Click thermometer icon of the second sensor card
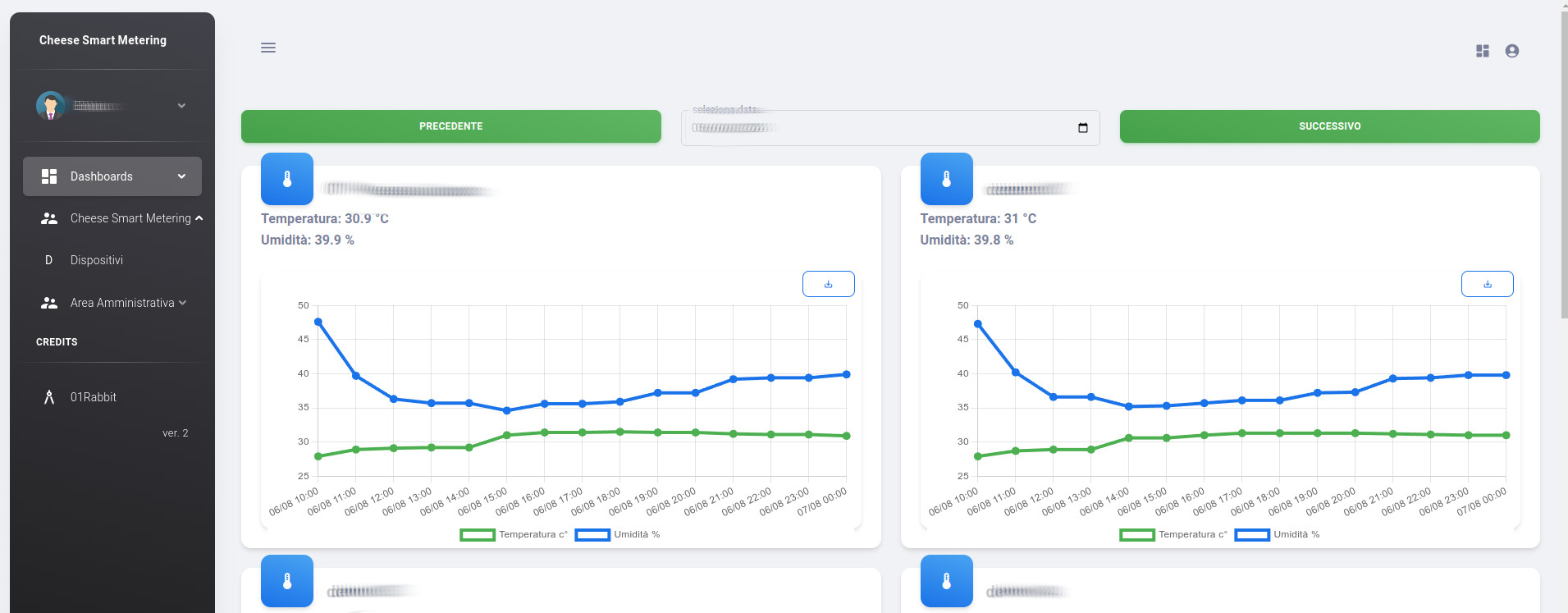This screenshot has height=613, width=1568. coord(947,179)
